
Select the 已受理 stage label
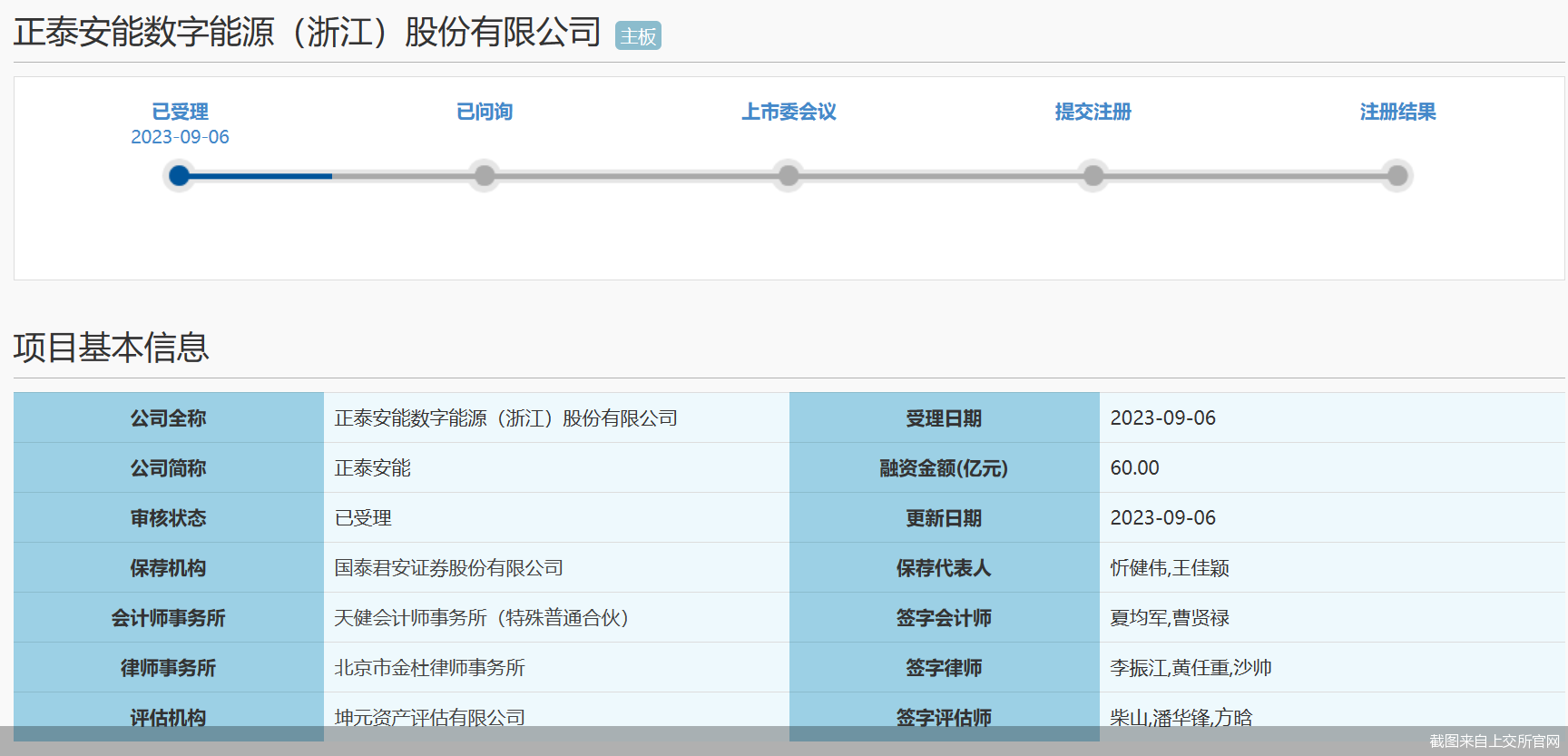[x=180, y=112]
